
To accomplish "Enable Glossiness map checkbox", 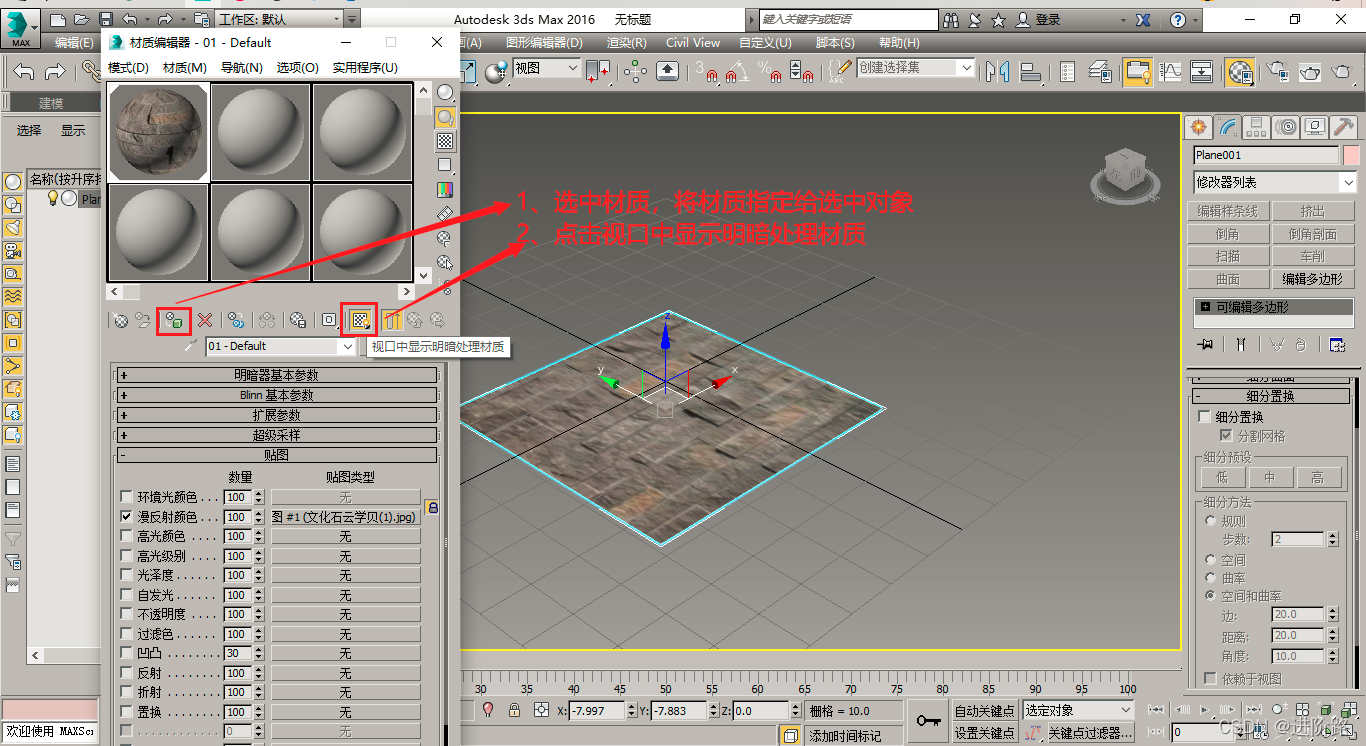I will tap(126, 575).
